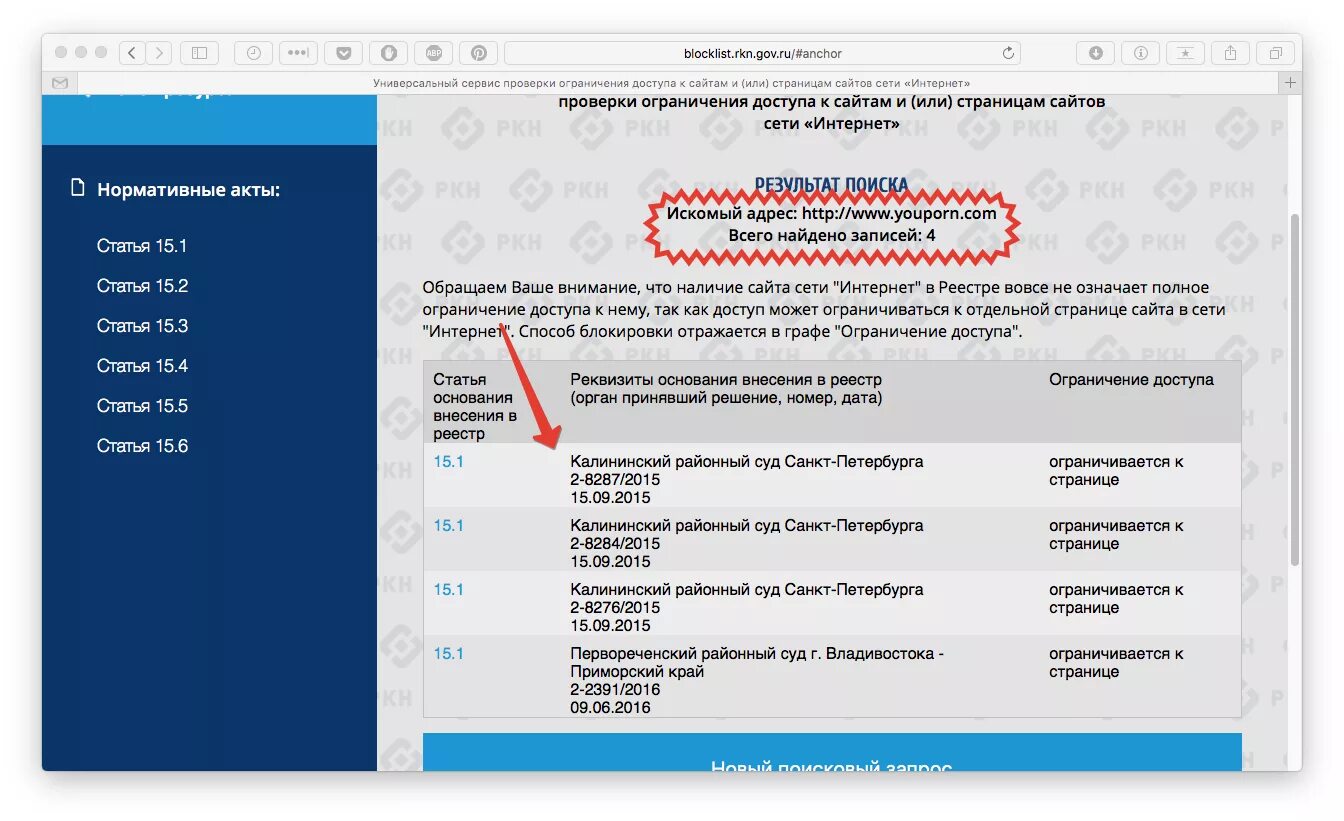Select case number 2-2391/2016
The width and height of the screenshot is (1344, 821).
click(615, 690)
